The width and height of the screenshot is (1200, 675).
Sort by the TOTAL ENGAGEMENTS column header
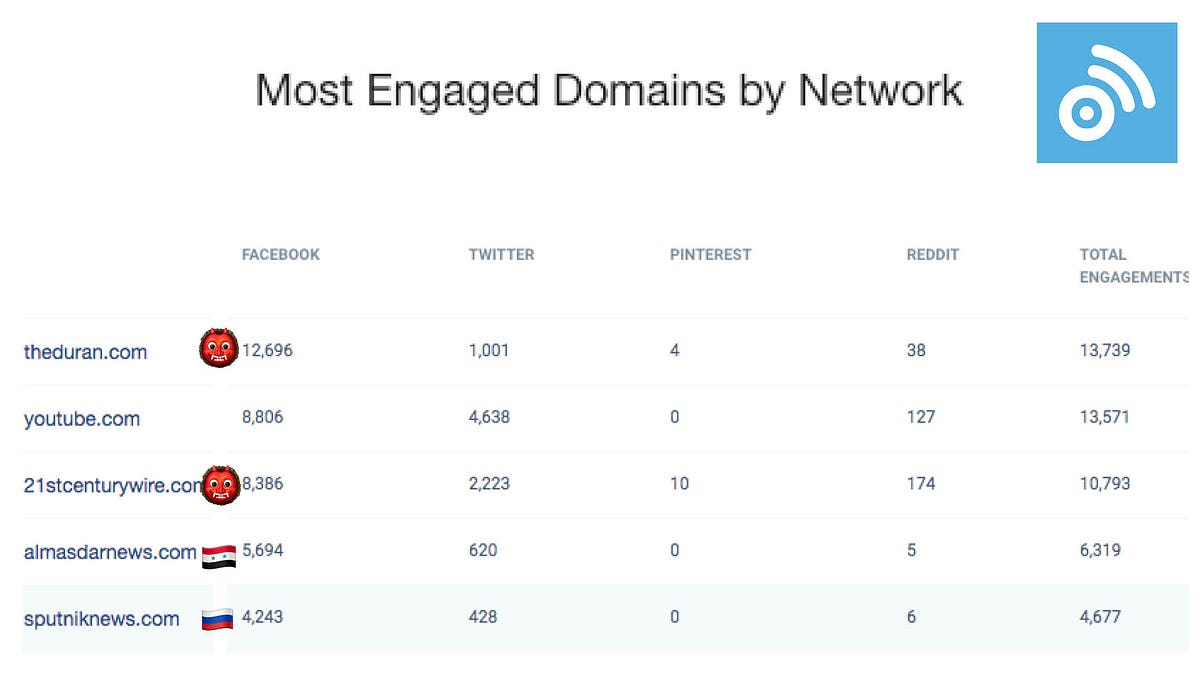(1134, 266)
